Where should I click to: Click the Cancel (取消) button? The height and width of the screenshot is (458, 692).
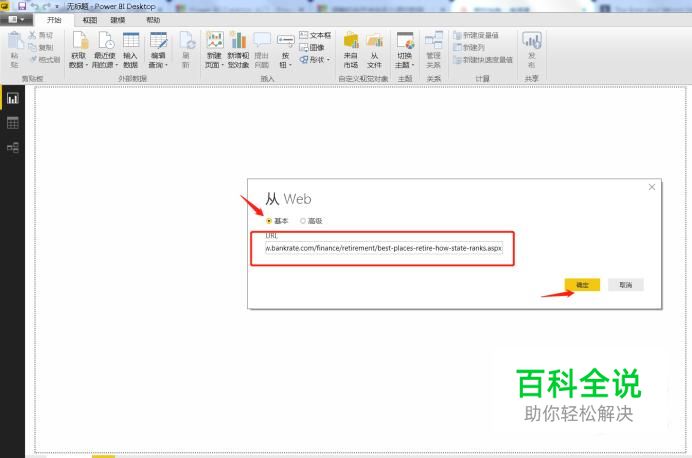point(625,285)
